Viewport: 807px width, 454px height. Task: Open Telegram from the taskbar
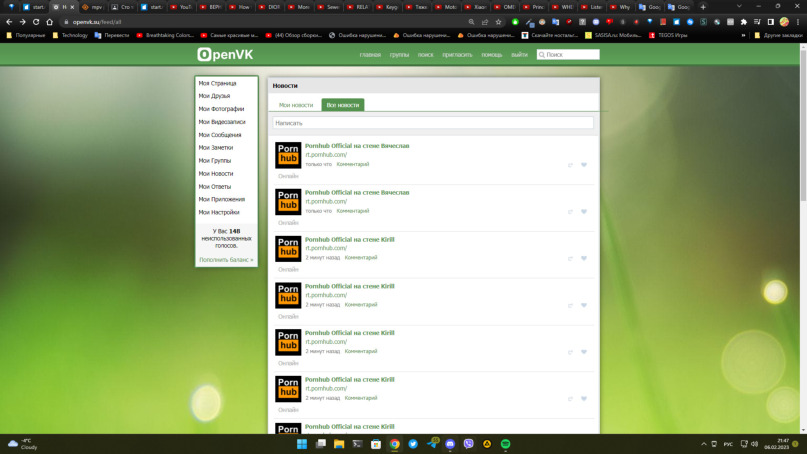point(432,444)
